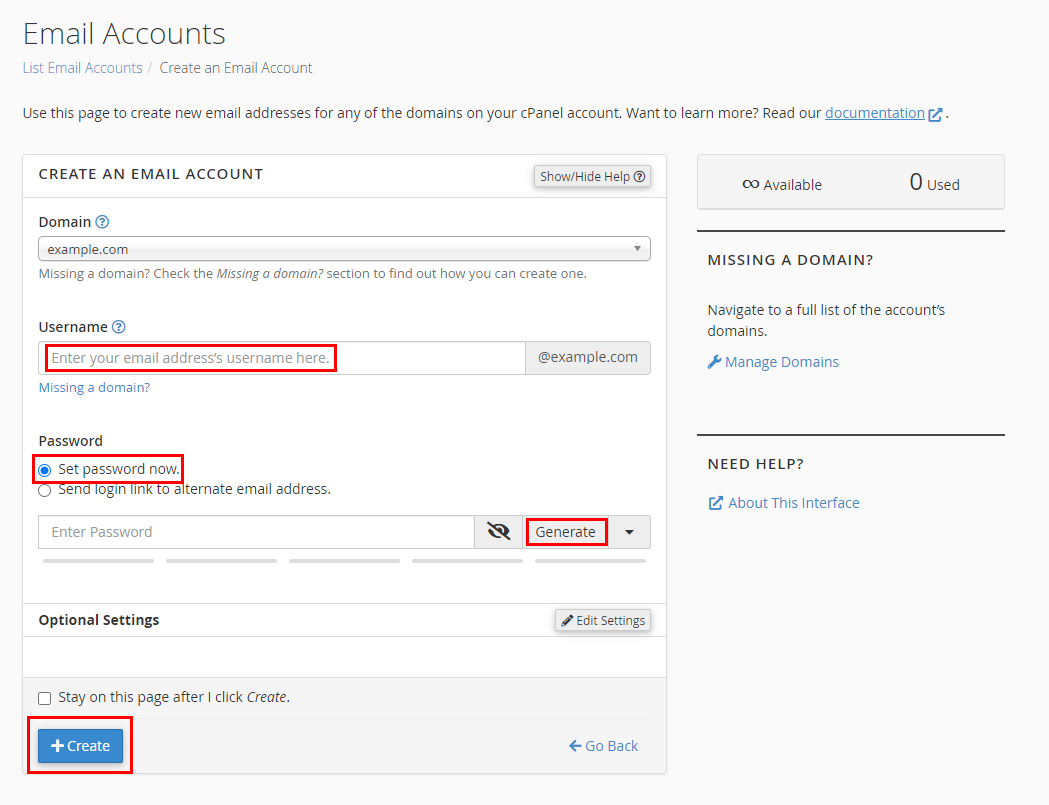Open the Username help tooltip icon
The width and height of the screenshot is (1049, 805).
(x=118, y=326)
